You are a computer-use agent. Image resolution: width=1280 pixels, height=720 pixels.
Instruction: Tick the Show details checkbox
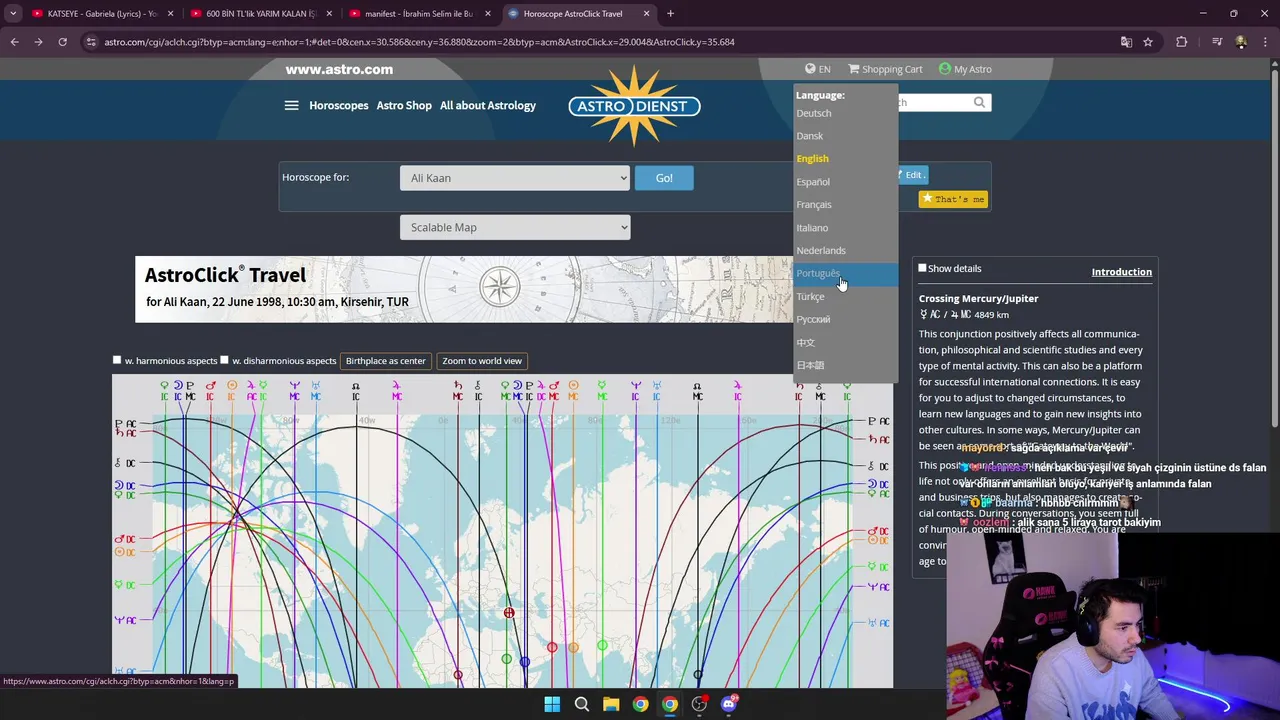tap(922, 268)
